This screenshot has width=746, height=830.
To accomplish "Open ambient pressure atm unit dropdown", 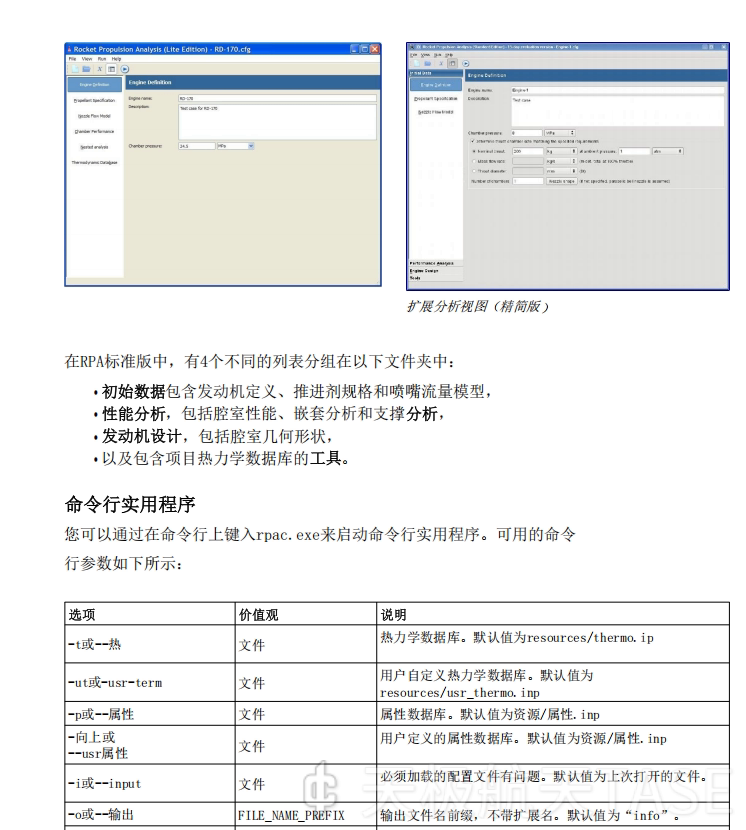I will (668, 151).
